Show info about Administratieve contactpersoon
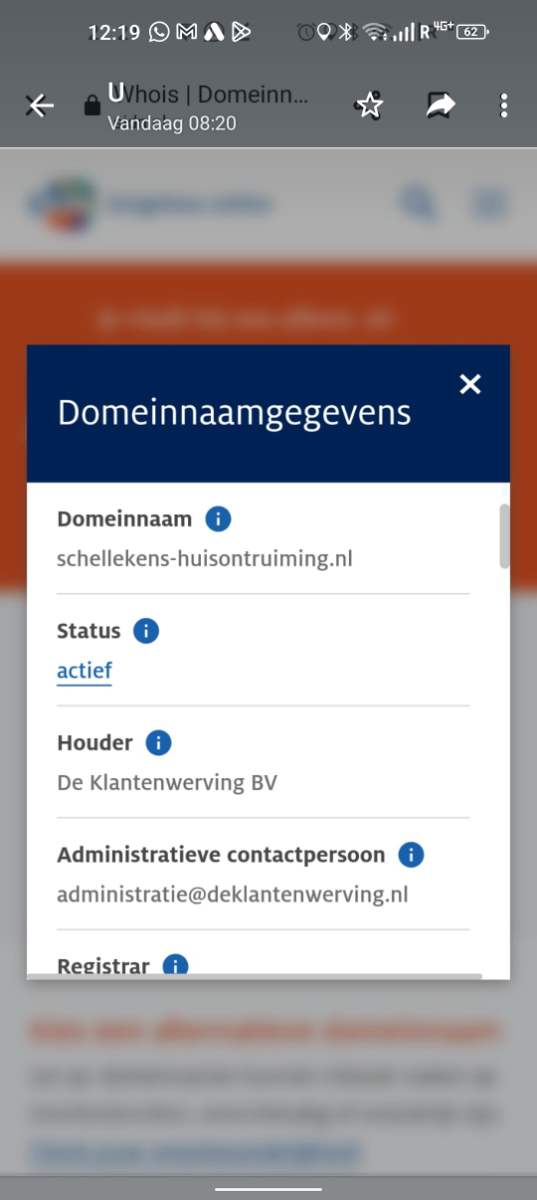Image resolution: width=537 pixels, height=1200 pixels. pos(411,855)
